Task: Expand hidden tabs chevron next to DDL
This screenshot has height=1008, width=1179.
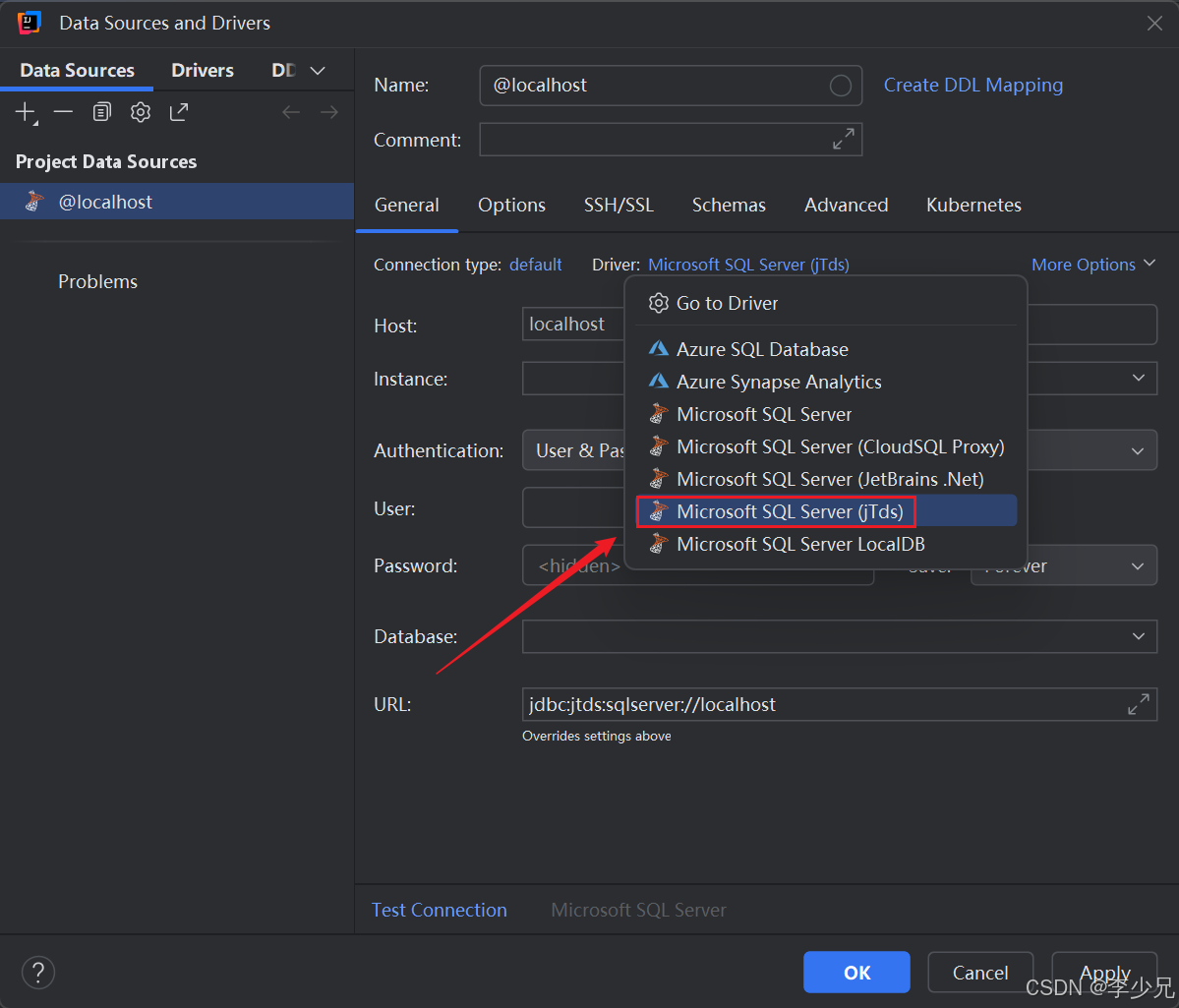Action: [318, 71]
